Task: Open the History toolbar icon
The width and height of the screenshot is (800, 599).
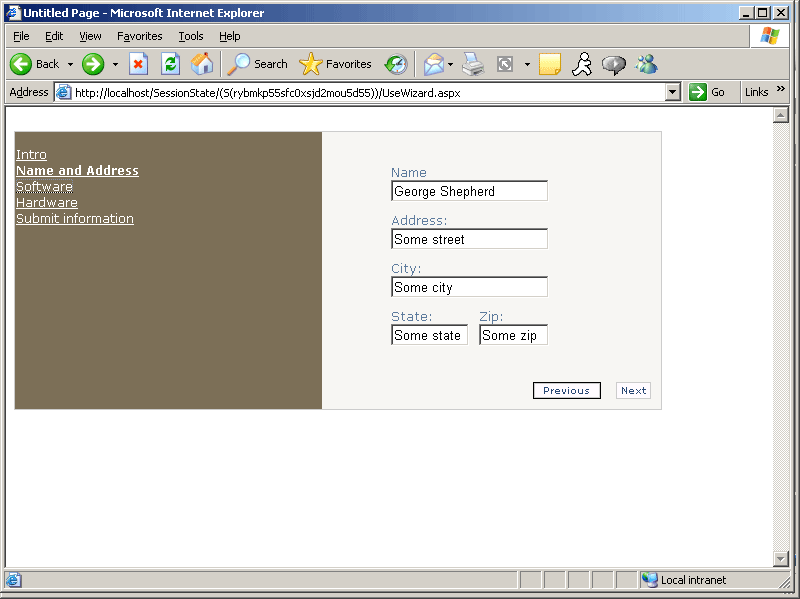Action: [x=396, y=64]
